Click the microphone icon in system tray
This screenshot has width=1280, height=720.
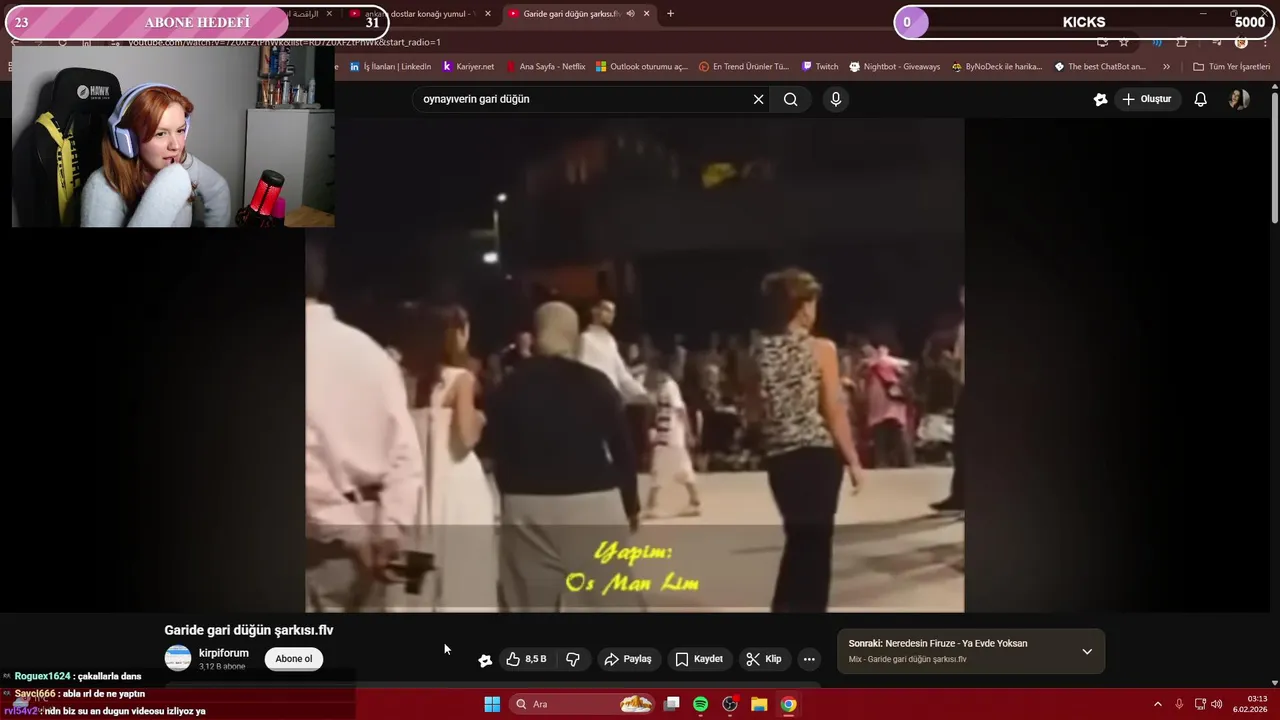click(x=1179, y=704)
